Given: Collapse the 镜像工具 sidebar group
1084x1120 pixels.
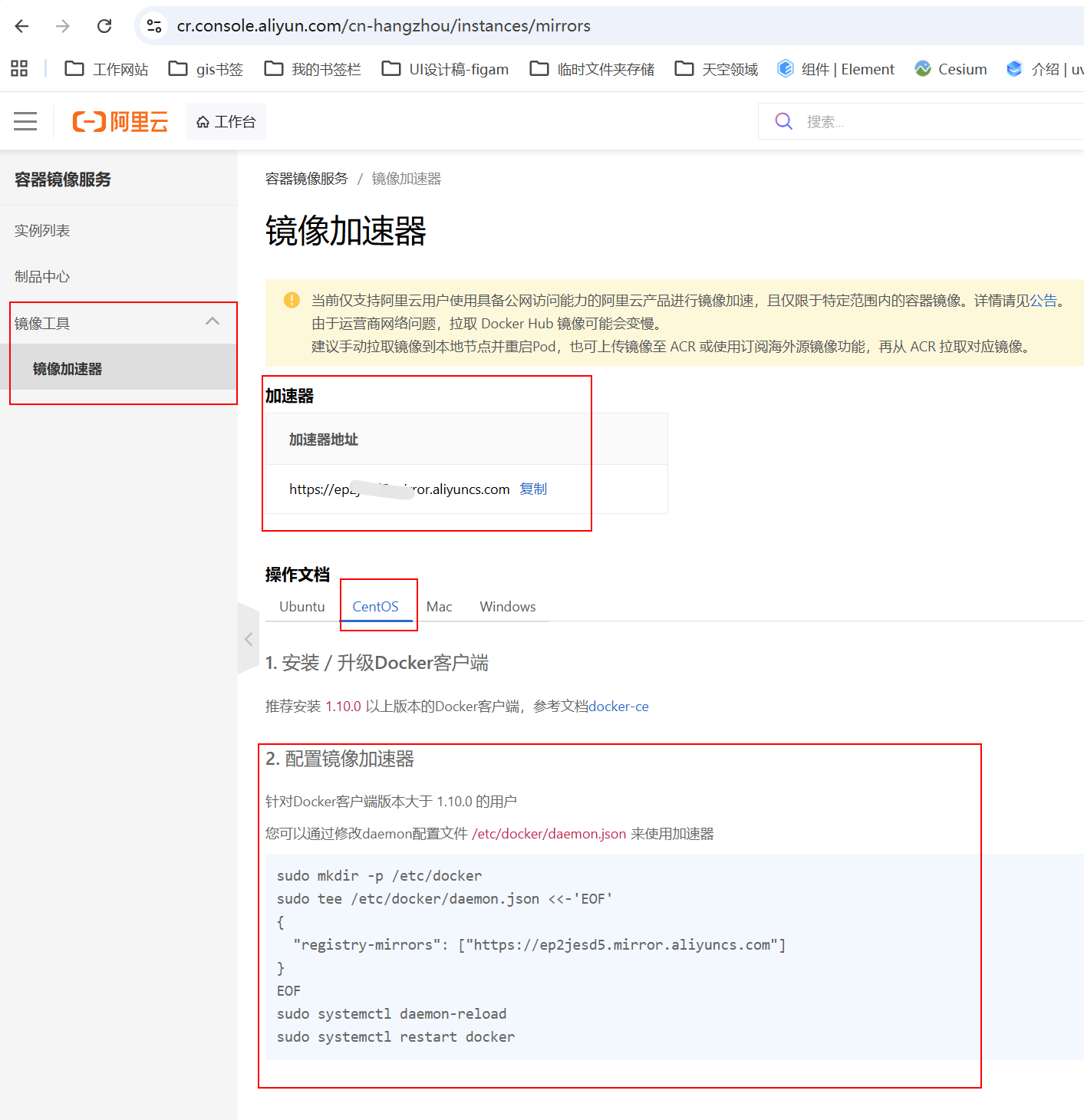Looking at the screenshot, I should click(x=119, y=323).
